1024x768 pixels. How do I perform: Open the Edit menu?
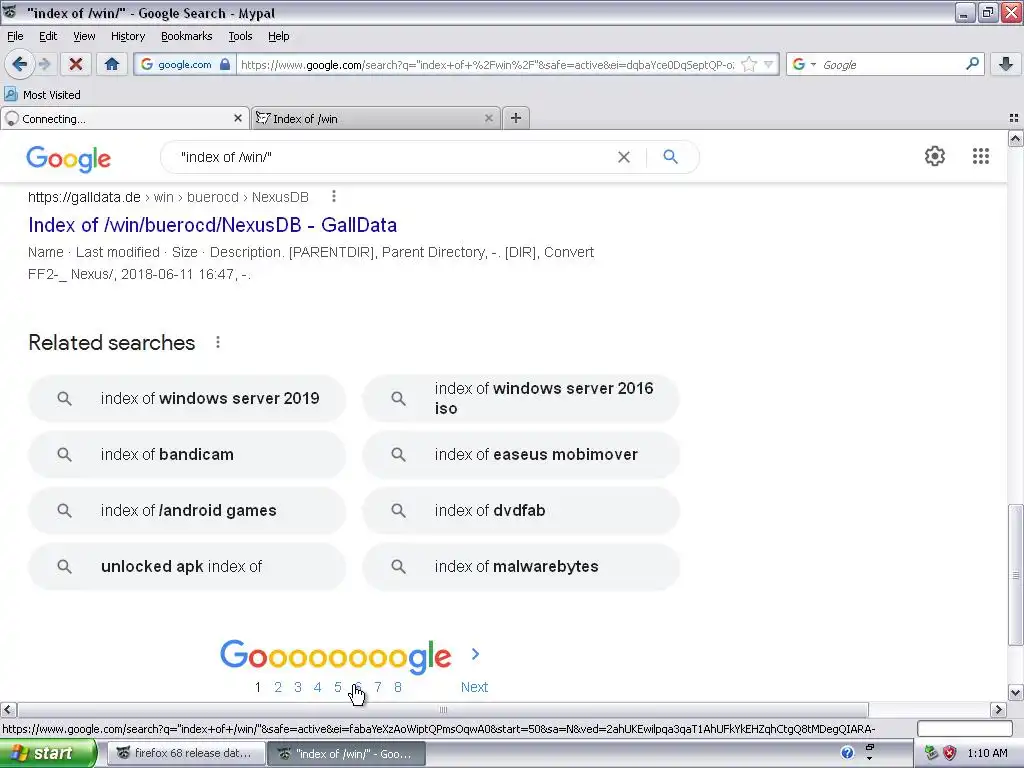pyautogui.click(x=48, y=36)
